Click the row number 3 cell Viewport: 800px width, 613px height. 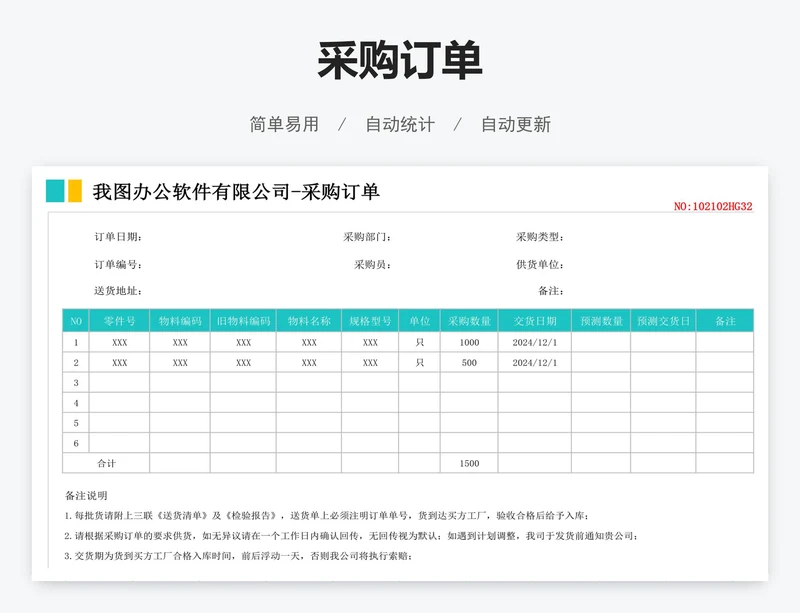pos(76,382)
